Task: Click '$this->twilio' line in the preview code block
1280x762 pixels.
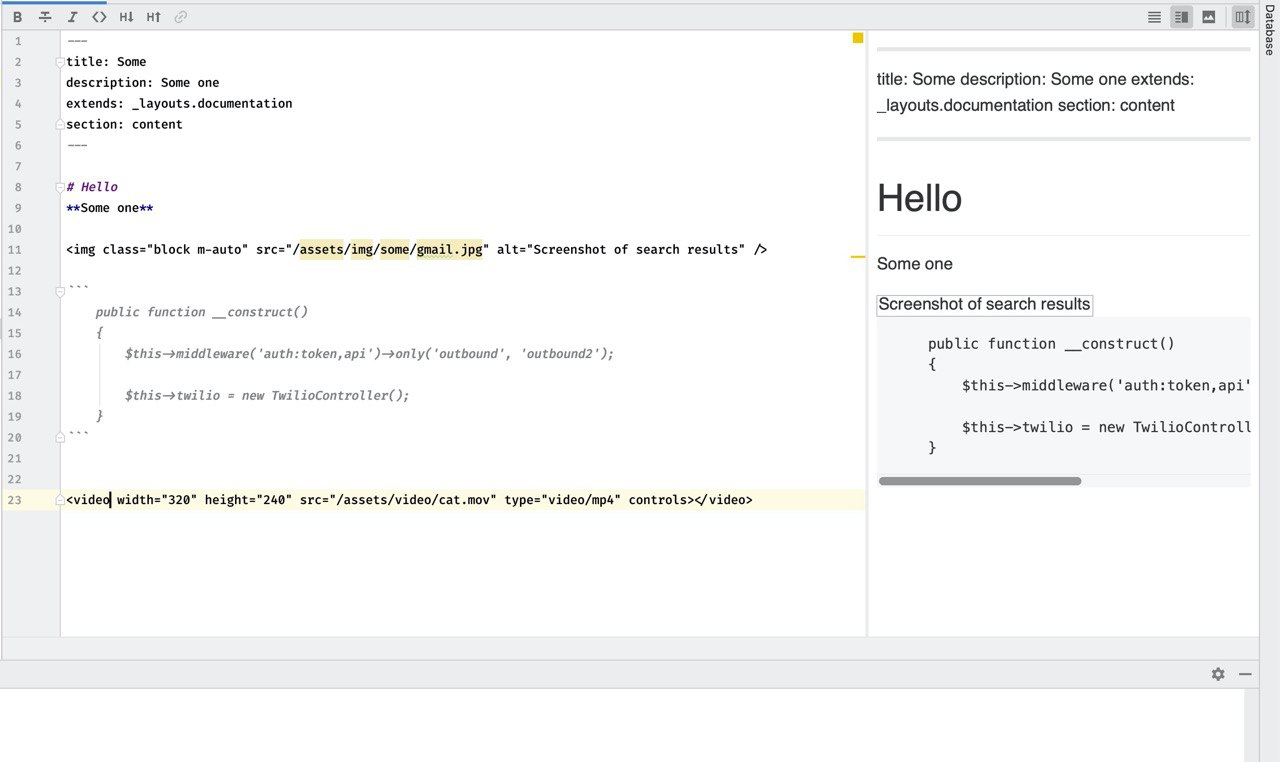Action: click(x=1106, y=427)
